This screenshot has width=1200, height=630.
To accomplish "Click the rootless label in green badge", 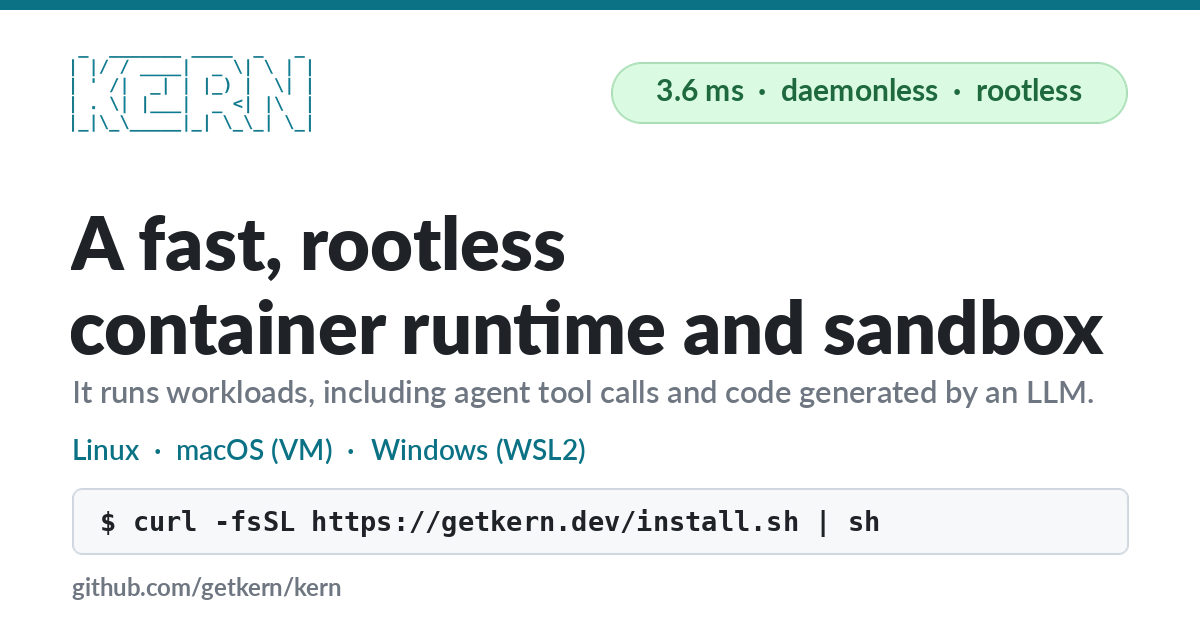I will coord(1029,91).
